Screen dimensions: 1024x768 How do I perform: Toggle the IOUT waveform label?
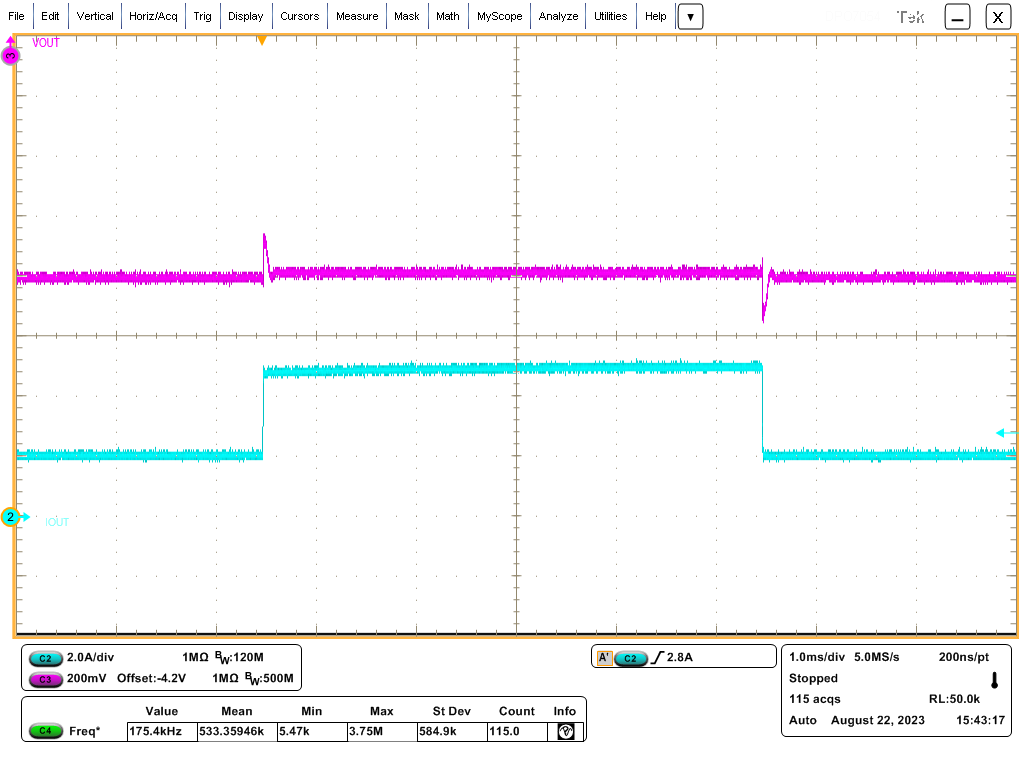click(55, 521)
